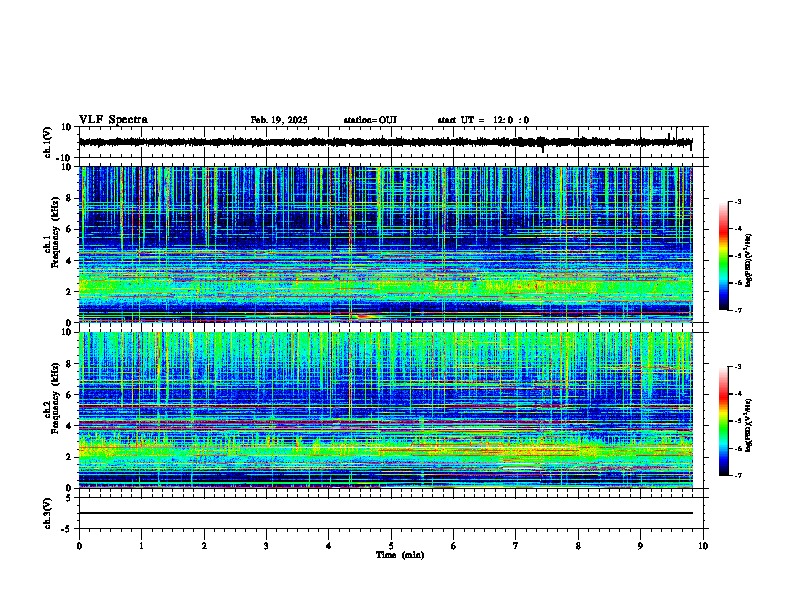Click the red-yellow low-frequency burst in ch.1 spectrogram
This screenshot has height=612, width=792.
pyautogui.click(x=365, y=317)
